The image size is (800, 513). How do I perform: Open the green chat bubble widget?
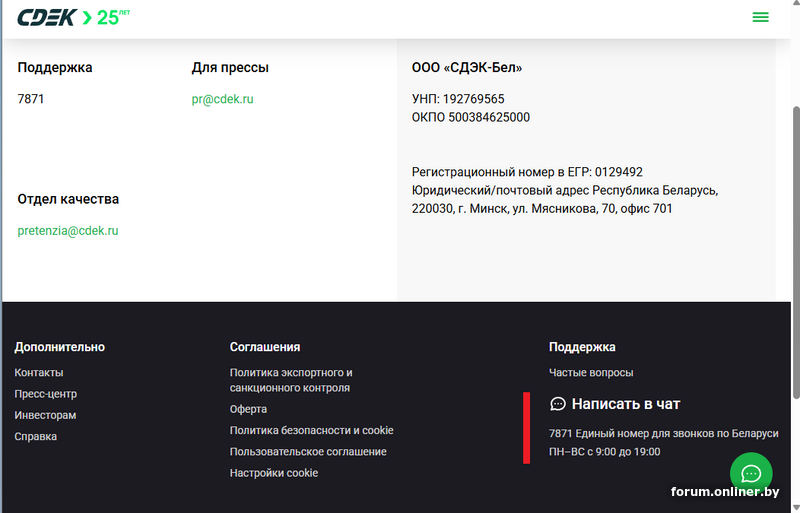[x=752, y=473]
